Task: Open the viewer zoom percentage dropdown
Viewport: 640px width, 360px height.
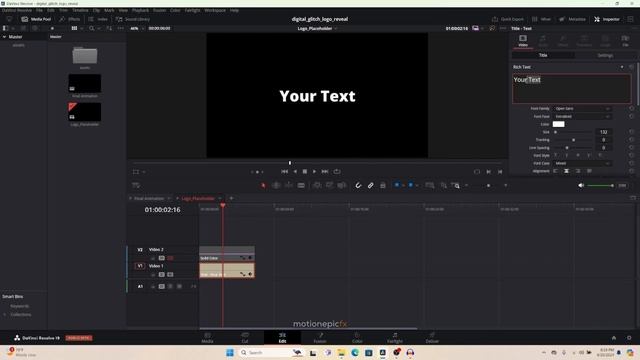Action: (136, 29)
